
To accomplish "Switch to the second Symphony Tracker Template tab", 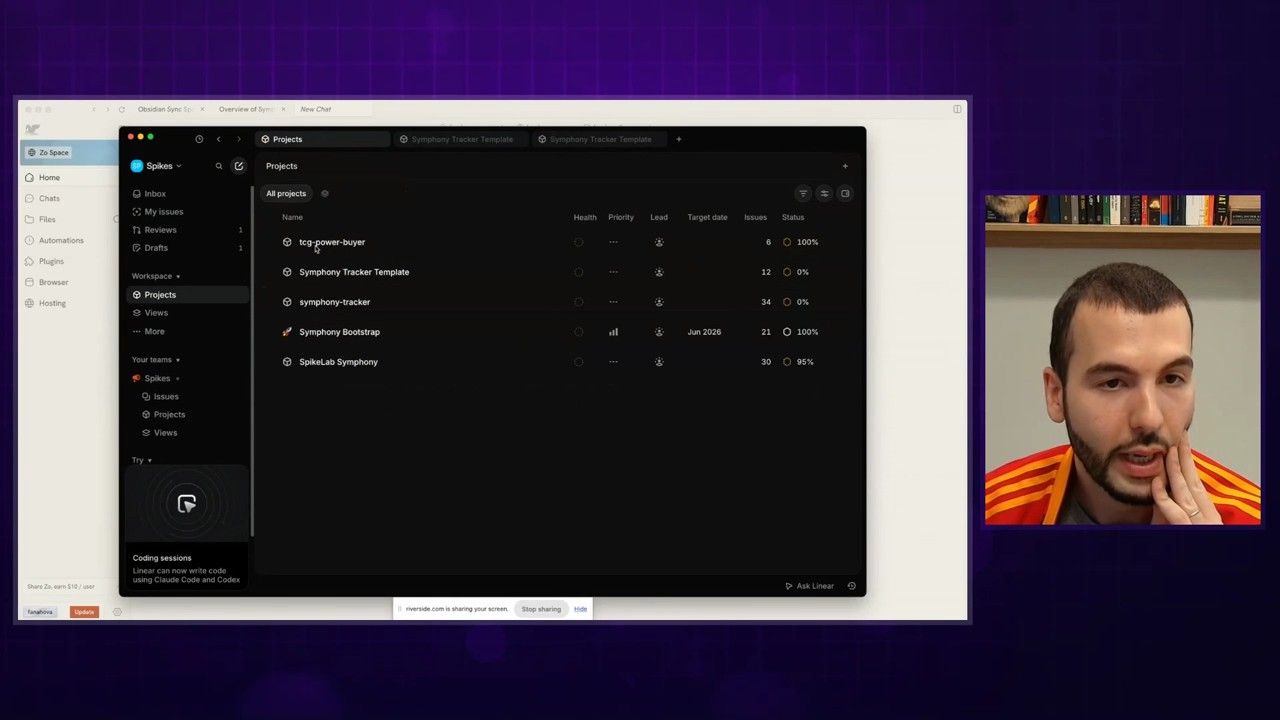I will (x=598, y=139).
